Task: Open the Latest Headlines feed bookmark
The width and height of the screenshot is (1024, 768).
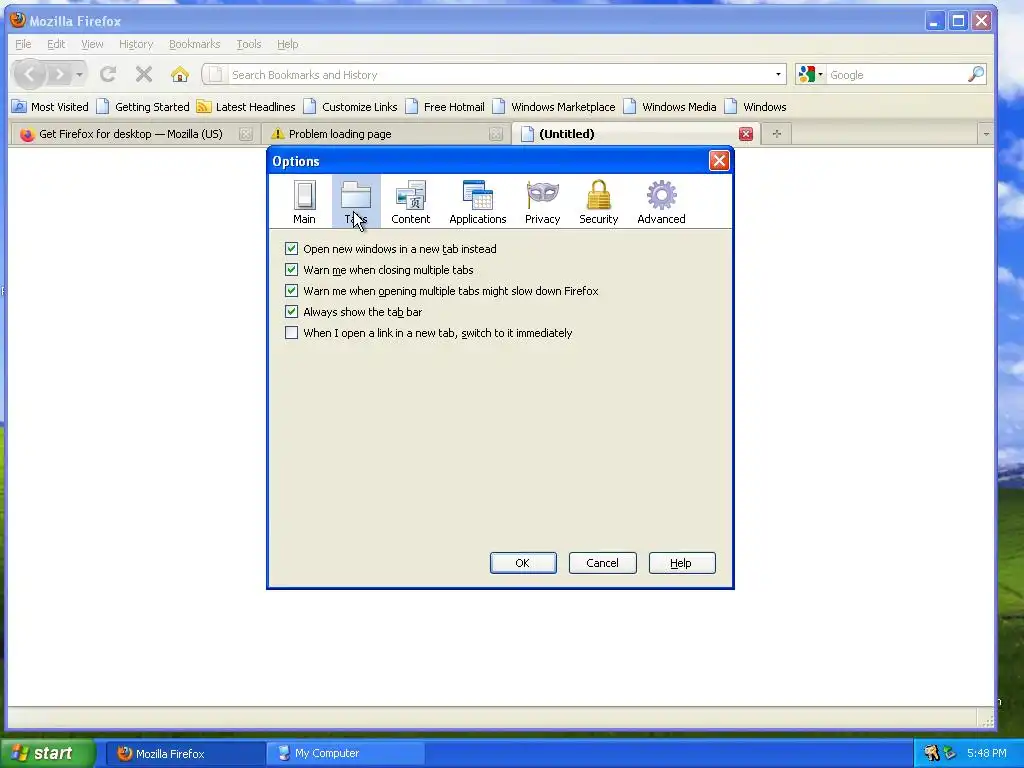Action: (246, 106)
